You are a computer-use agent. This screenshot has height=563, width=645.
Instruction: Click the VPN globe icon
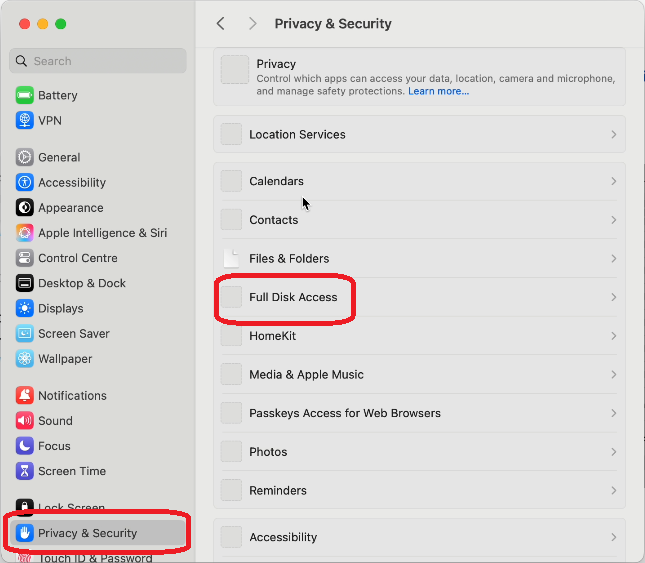coord(25,120)
